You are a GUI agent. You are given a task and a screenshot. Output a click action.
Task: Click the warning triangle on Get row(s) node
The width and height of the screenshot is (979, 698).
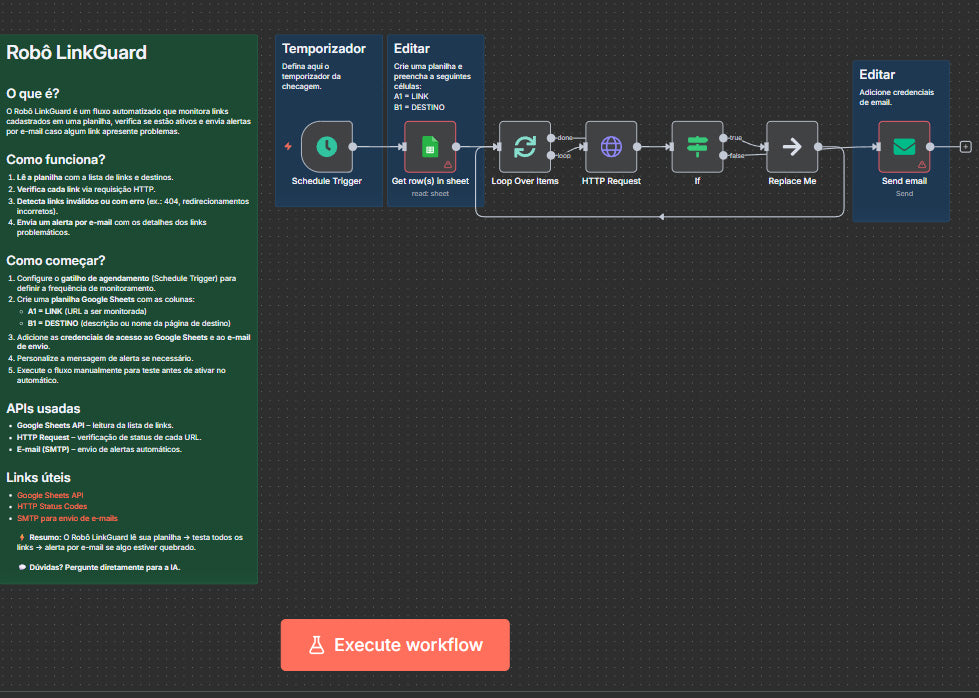pyautogui.click(x=447, y=163)
